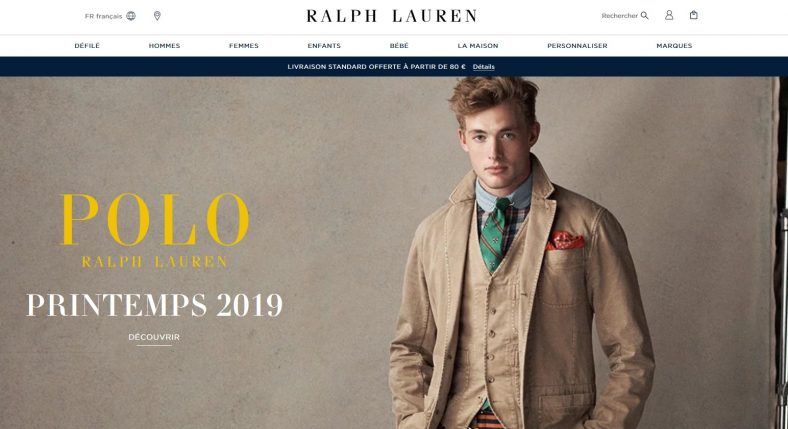The width and height of the screenshot is (788, 429).
Task: Open the BÉBÉ menu
Action: pyautogui.click(x=399, y=46)
